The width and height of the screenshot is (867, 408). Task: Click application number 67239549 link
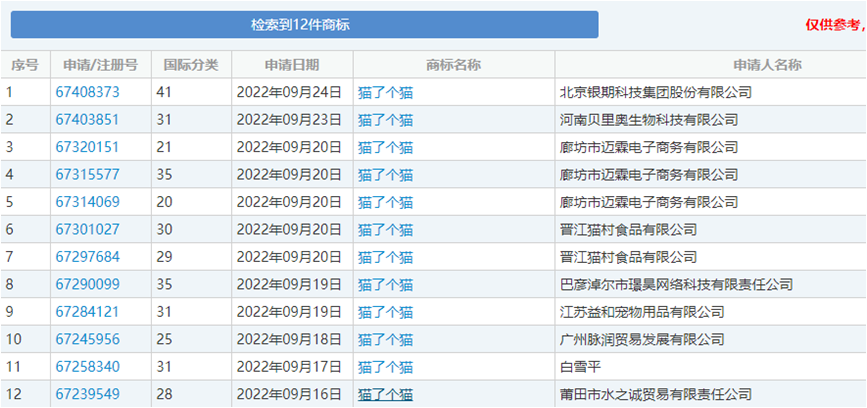(87, 395)
